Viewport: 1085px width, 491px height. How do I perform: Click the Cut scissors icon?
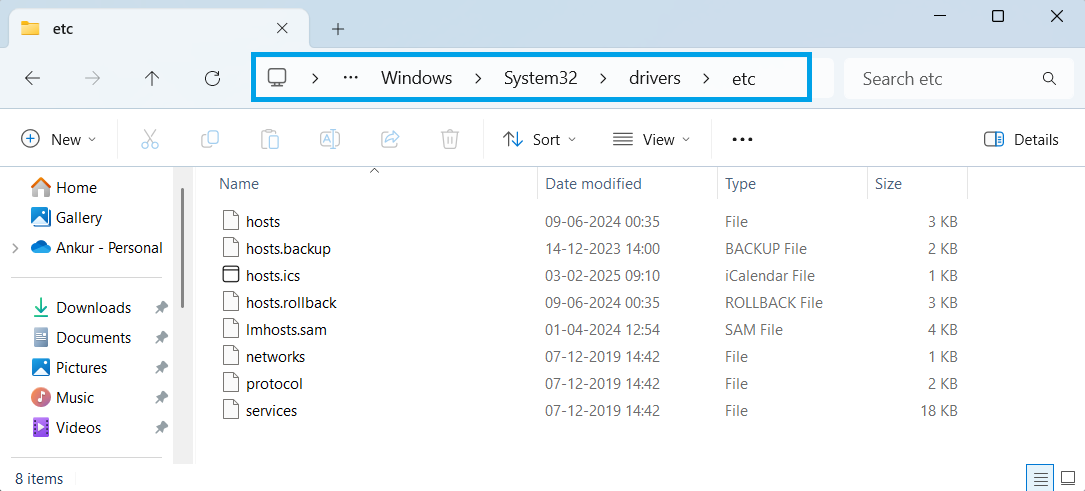150,140
